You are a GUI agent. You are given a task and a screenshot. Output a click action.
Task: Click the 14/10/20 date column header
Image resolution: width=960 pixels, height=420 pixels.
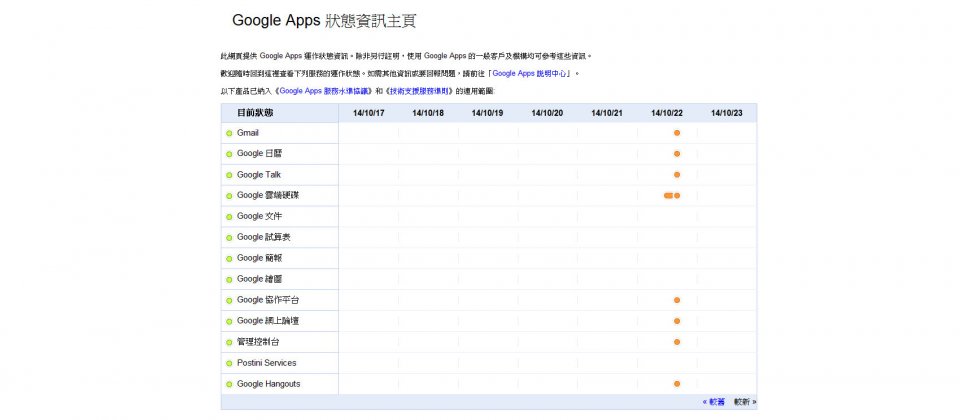click(x=547, y=113)
